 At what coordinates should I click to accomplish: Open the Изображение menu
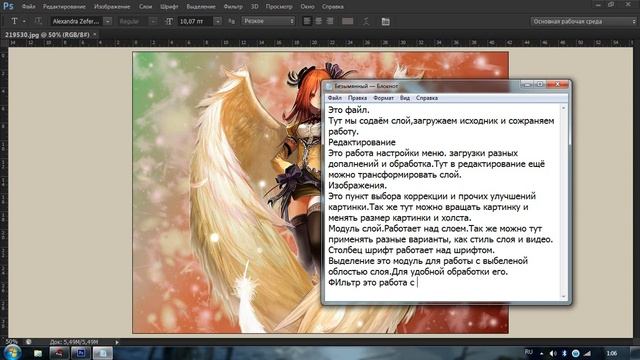click(x=112, y=7)
